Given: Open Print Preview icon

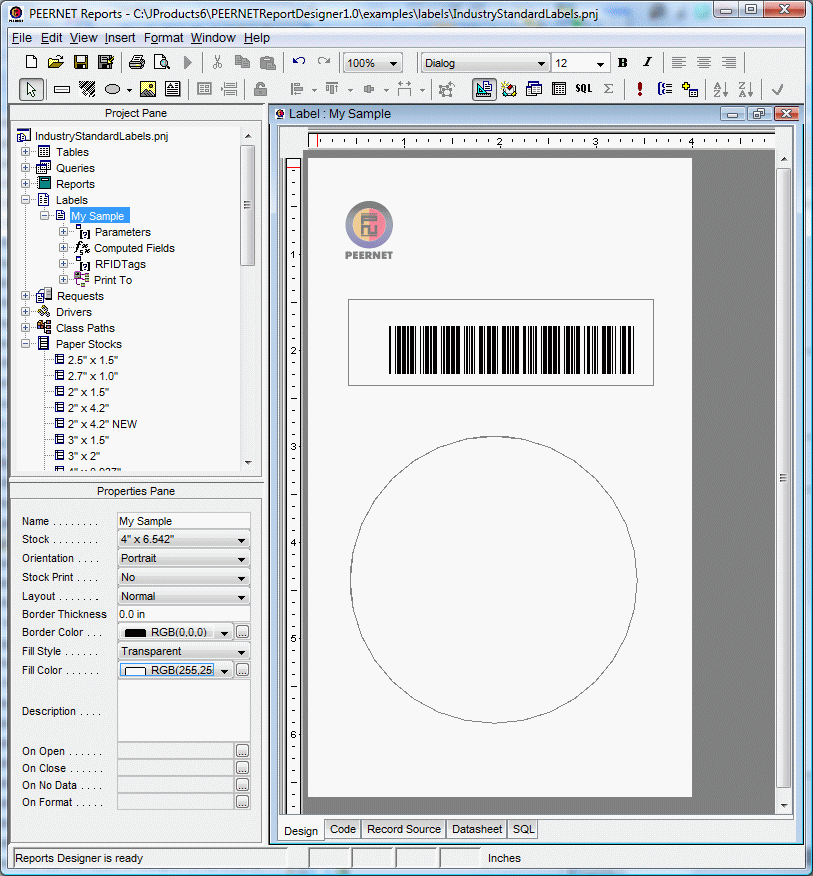Looking at the screenshot, I should [162, 63].
